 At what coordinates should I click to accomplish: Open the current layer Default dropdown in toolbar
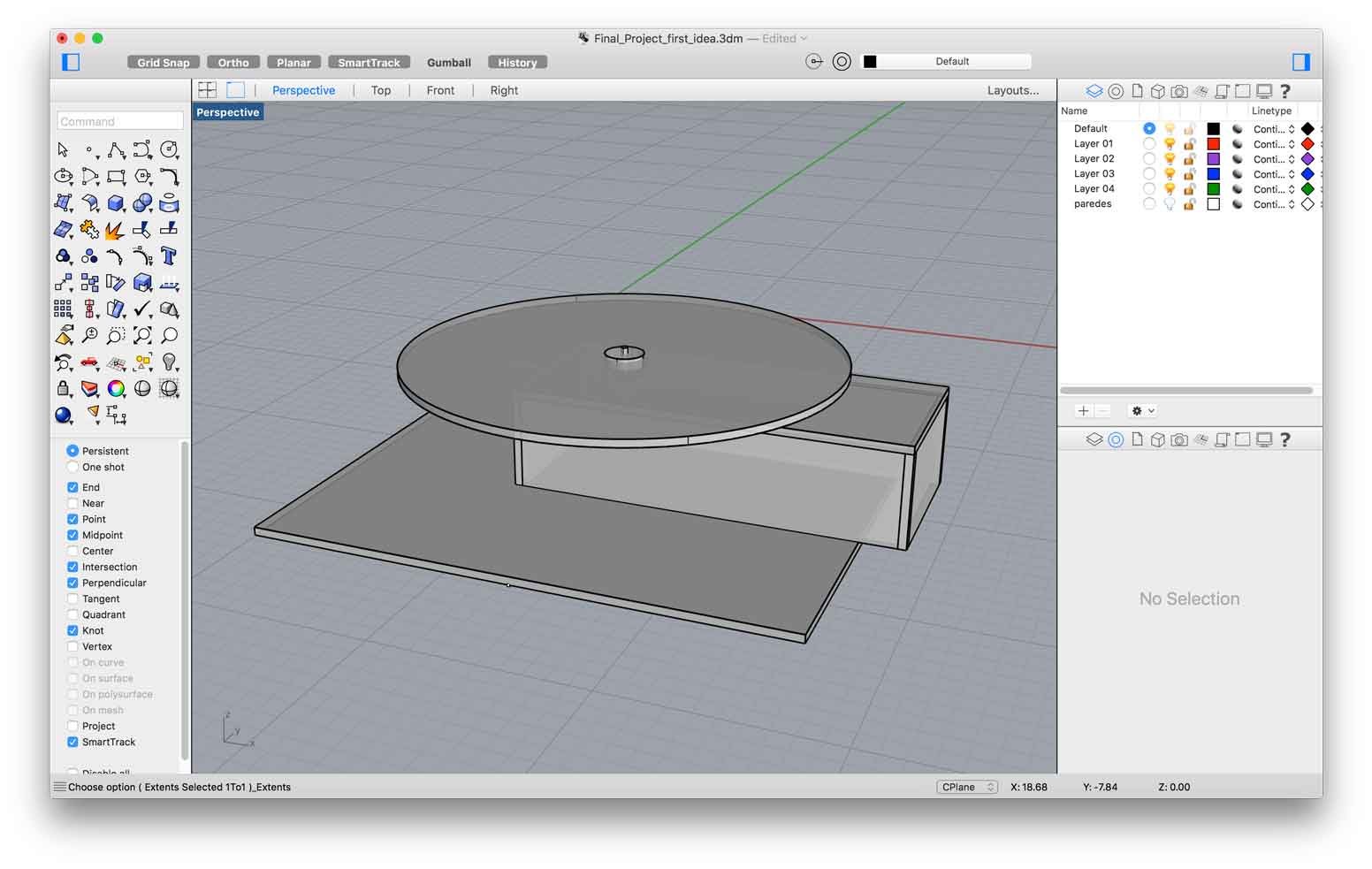click(946, 61)
